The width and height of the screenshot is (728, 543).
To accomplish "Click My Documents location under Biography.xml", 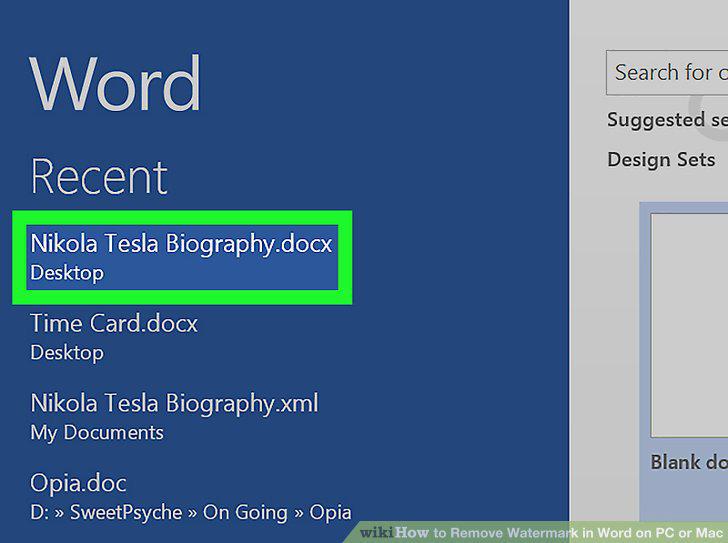I will point(97,433).
